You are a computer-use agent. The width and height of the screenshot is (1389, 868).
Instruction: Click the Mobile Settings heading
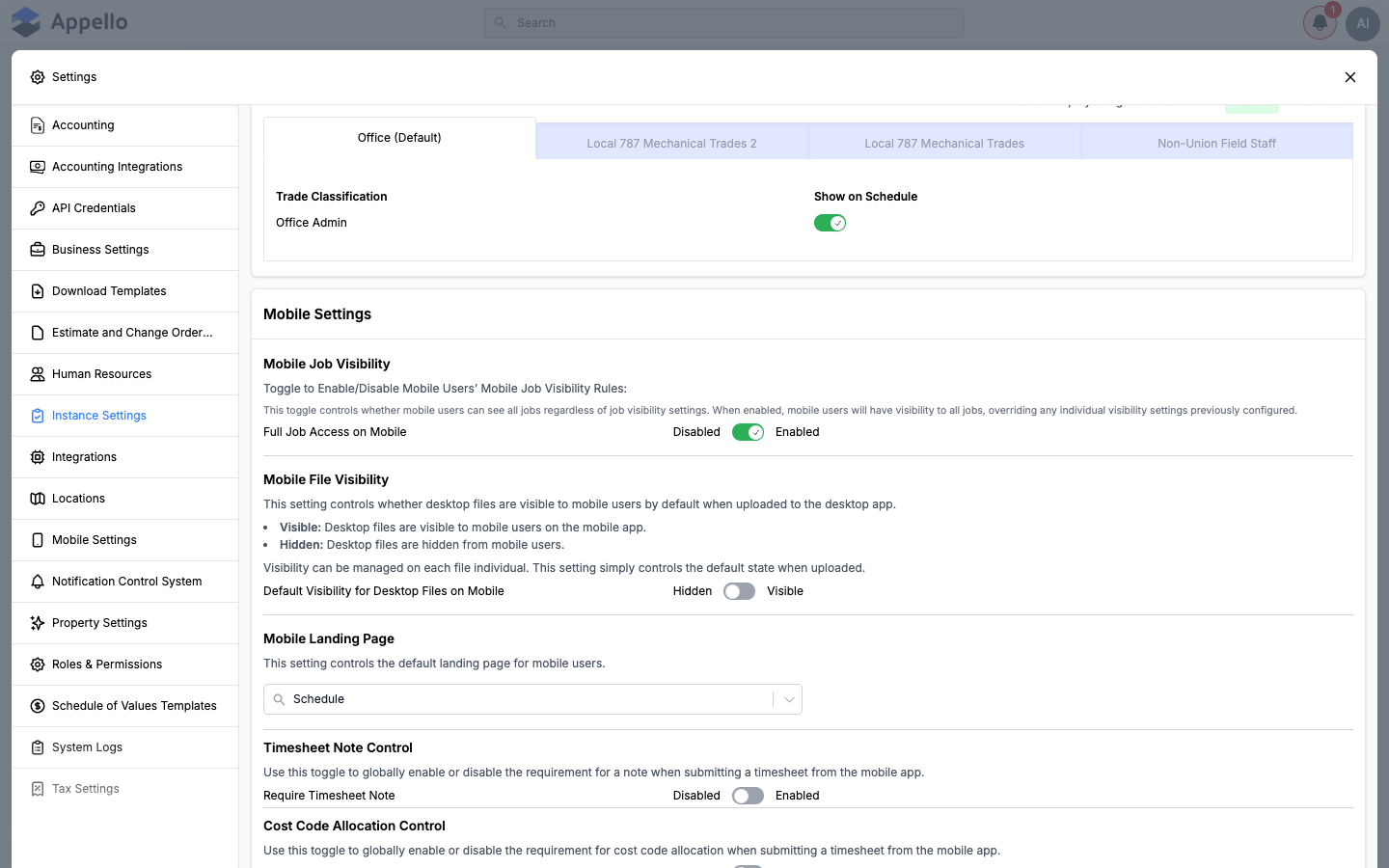coord(317,314)
